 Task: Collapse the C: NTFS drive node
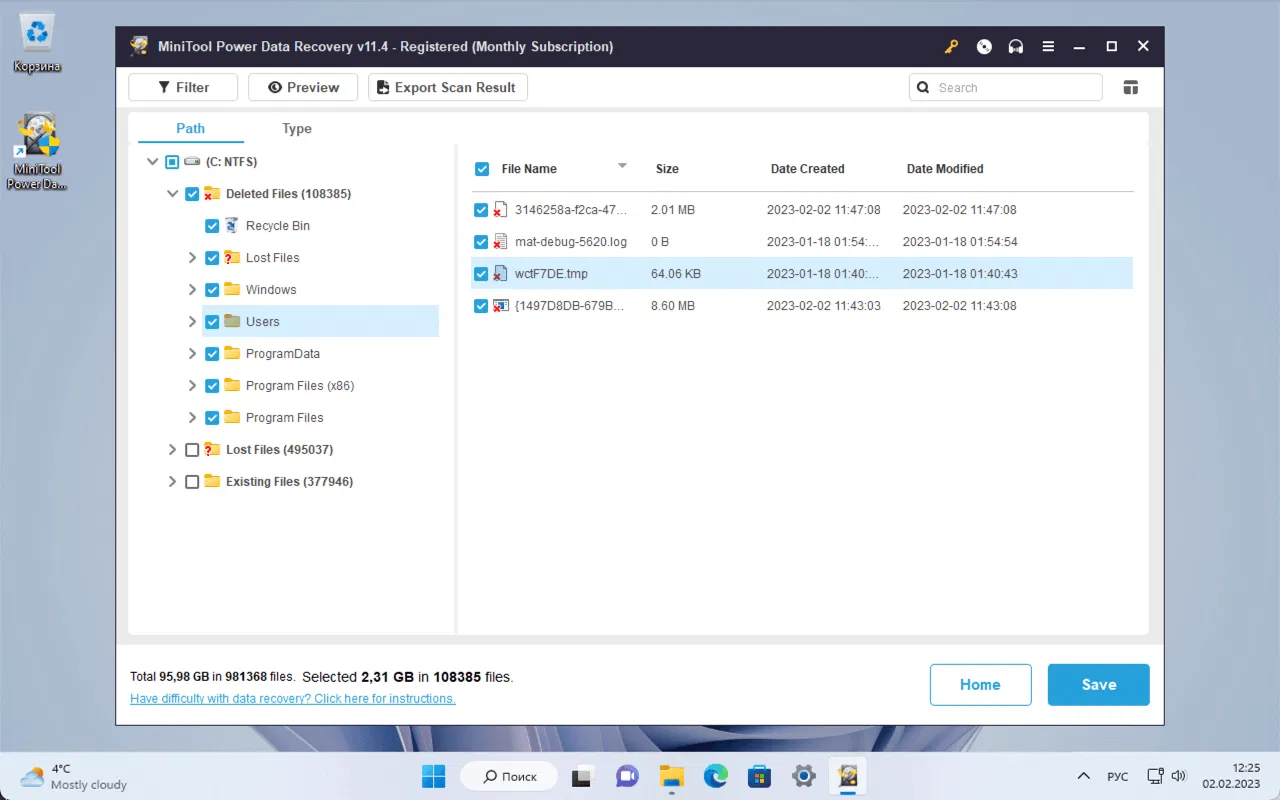(x=152, y=162)
